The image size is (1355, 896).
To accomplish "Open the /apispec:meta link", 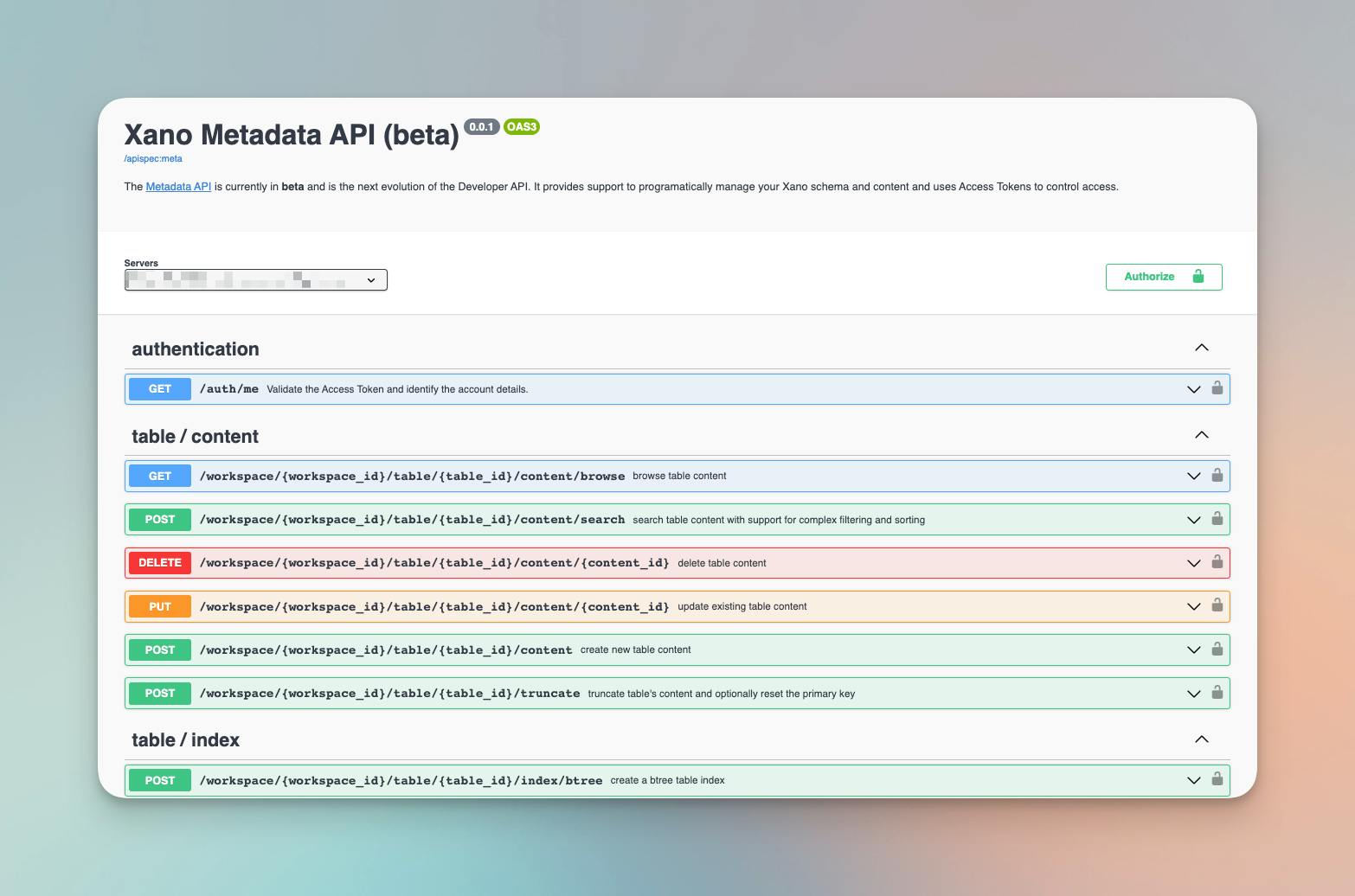I will (153, 159).
